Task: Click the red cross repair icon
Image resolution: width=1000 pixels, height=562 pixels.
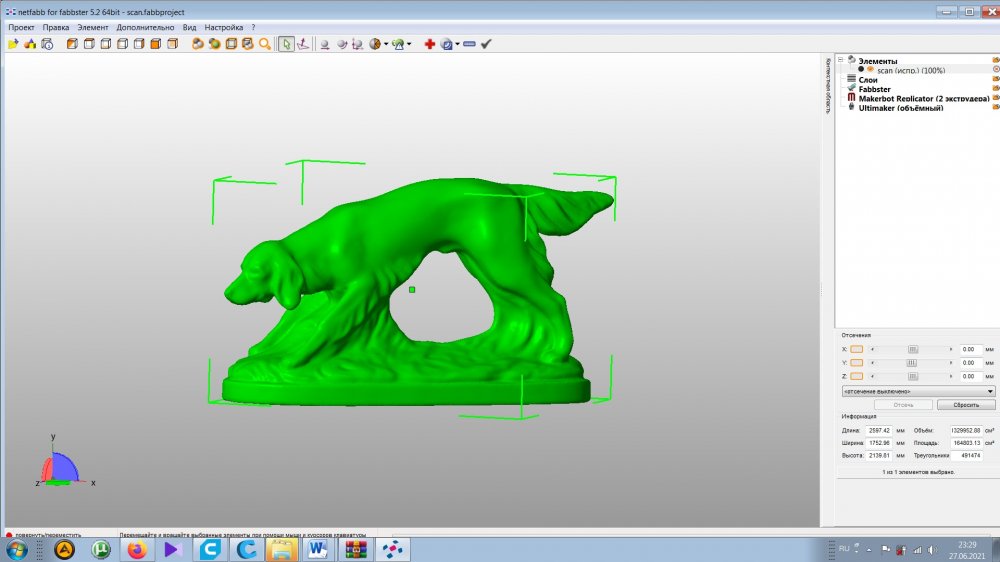Action: point(430,44)
